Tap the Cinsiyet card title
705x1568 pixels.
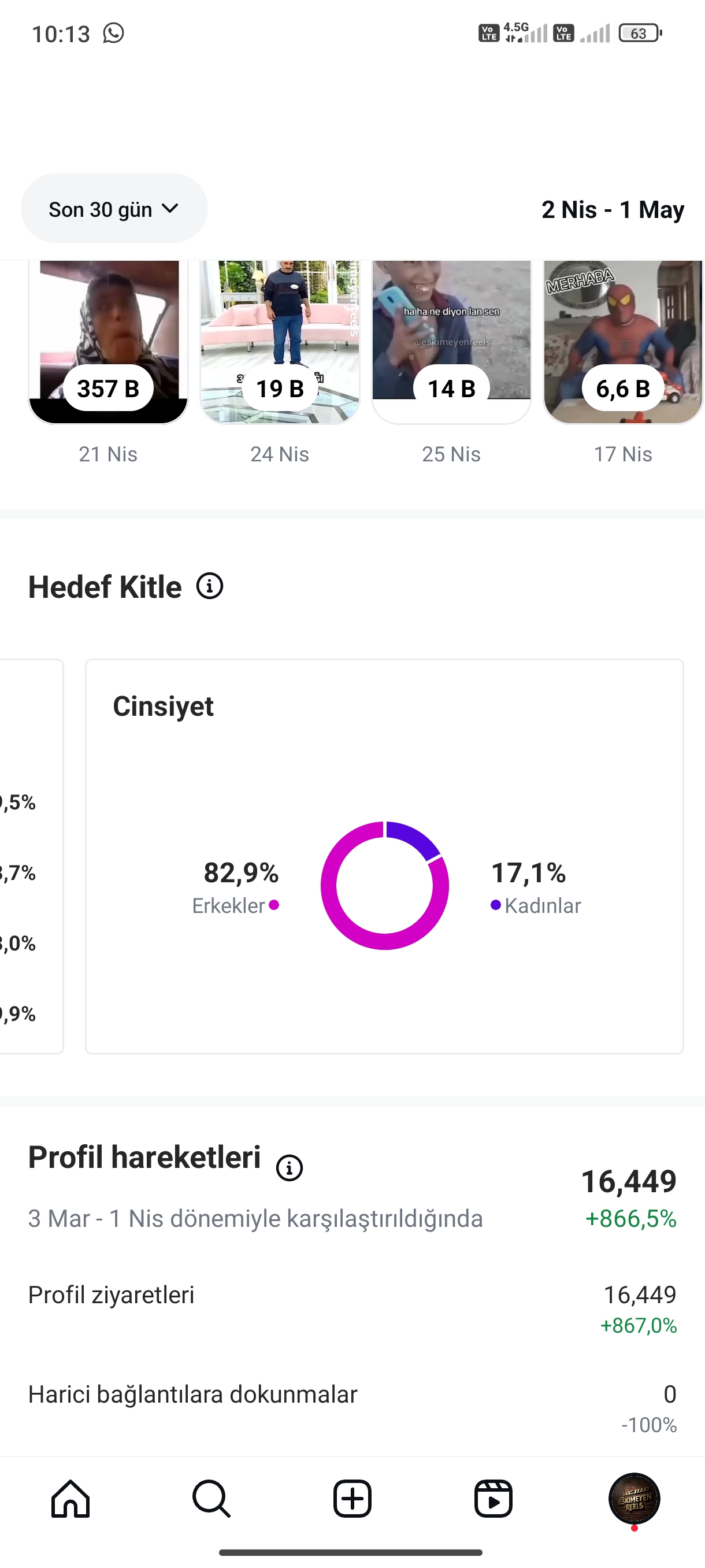tap(163, 706)
